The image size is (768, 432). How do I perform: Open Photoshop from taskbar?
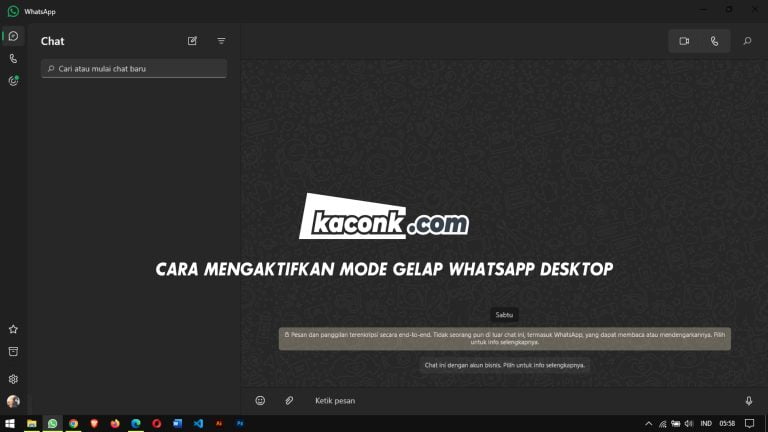click(x=240, y=424)
